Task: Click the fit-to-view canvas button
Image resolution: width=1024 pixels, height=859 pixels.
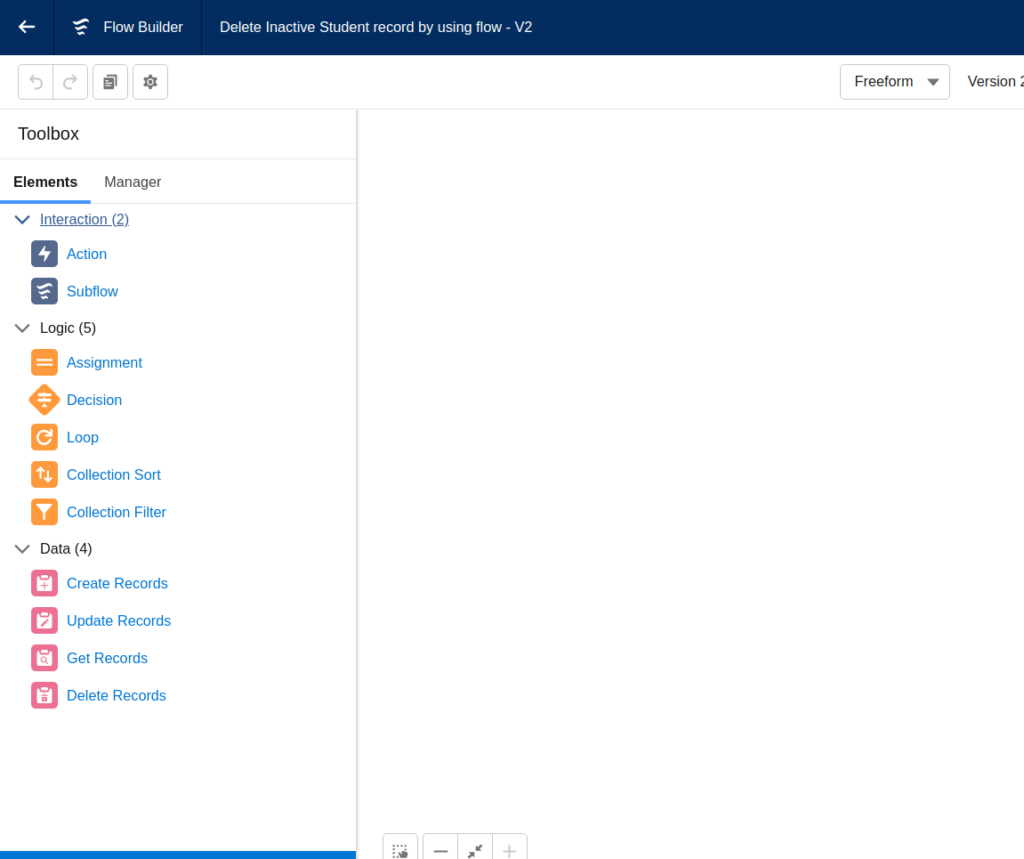Action: [475, 850]
